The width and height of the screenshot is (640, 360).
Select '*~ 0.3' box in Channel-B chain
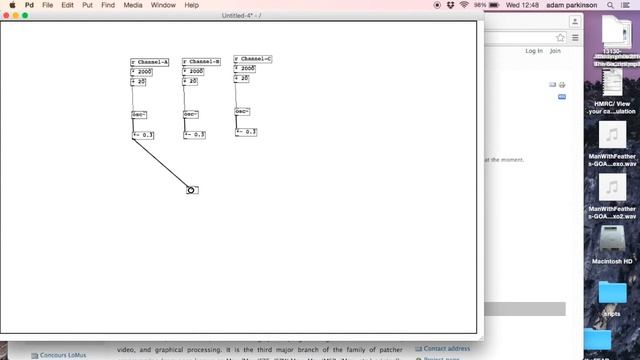pos(194,135)
